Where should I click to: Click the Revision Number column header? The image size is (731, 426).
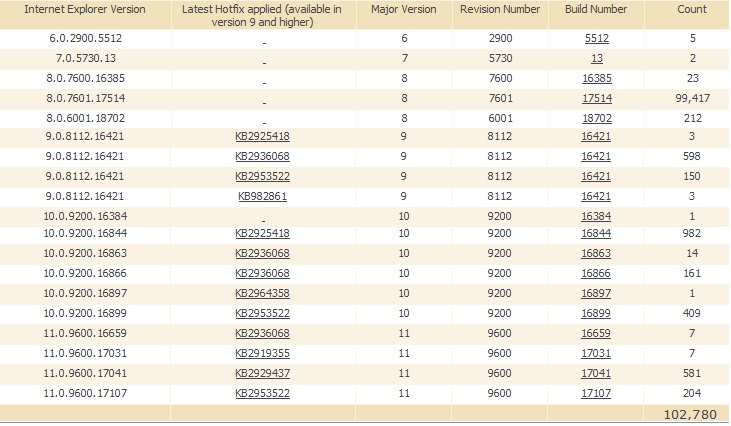point(500,10)
